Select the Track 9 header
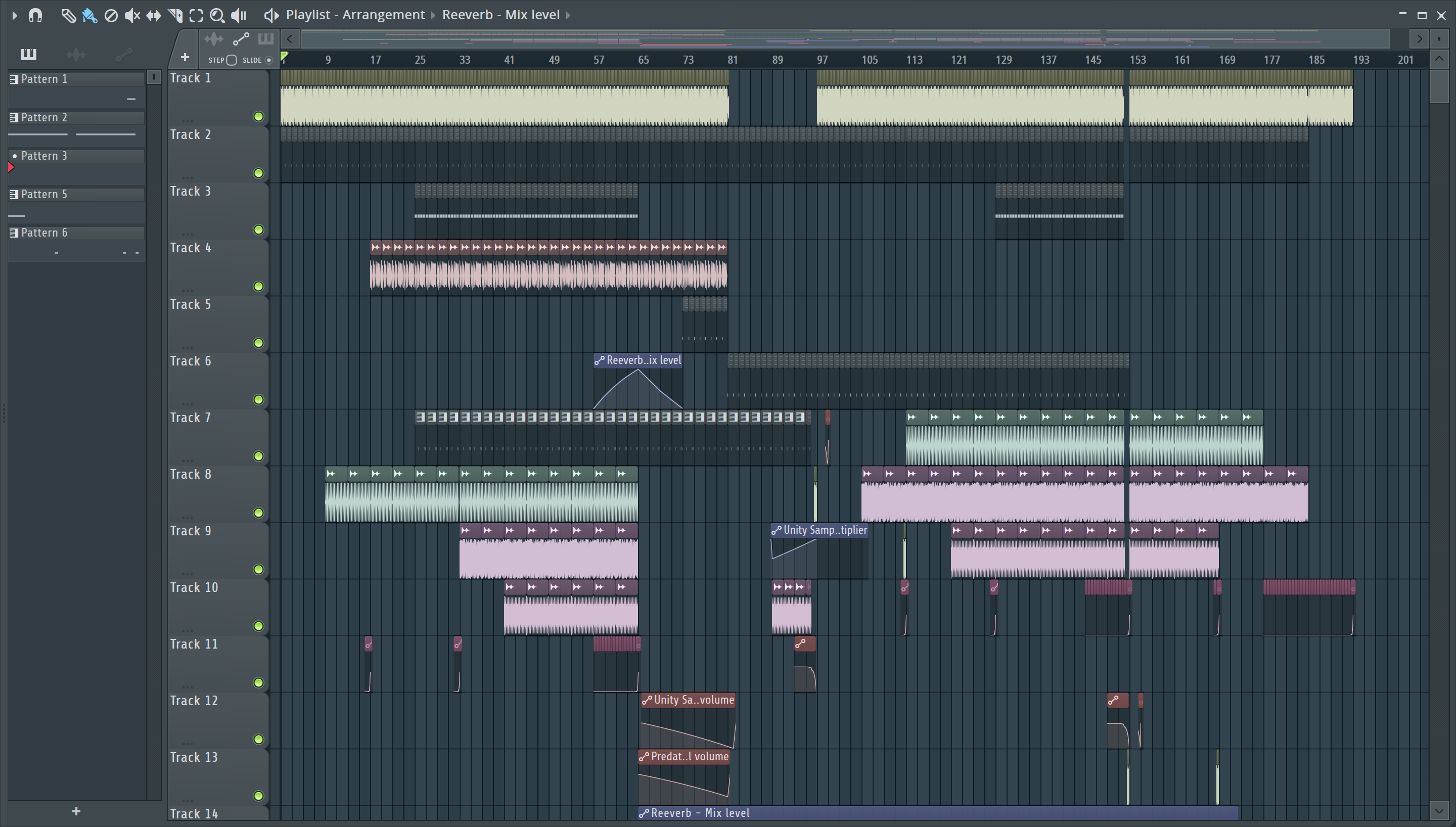 point(218,550)
